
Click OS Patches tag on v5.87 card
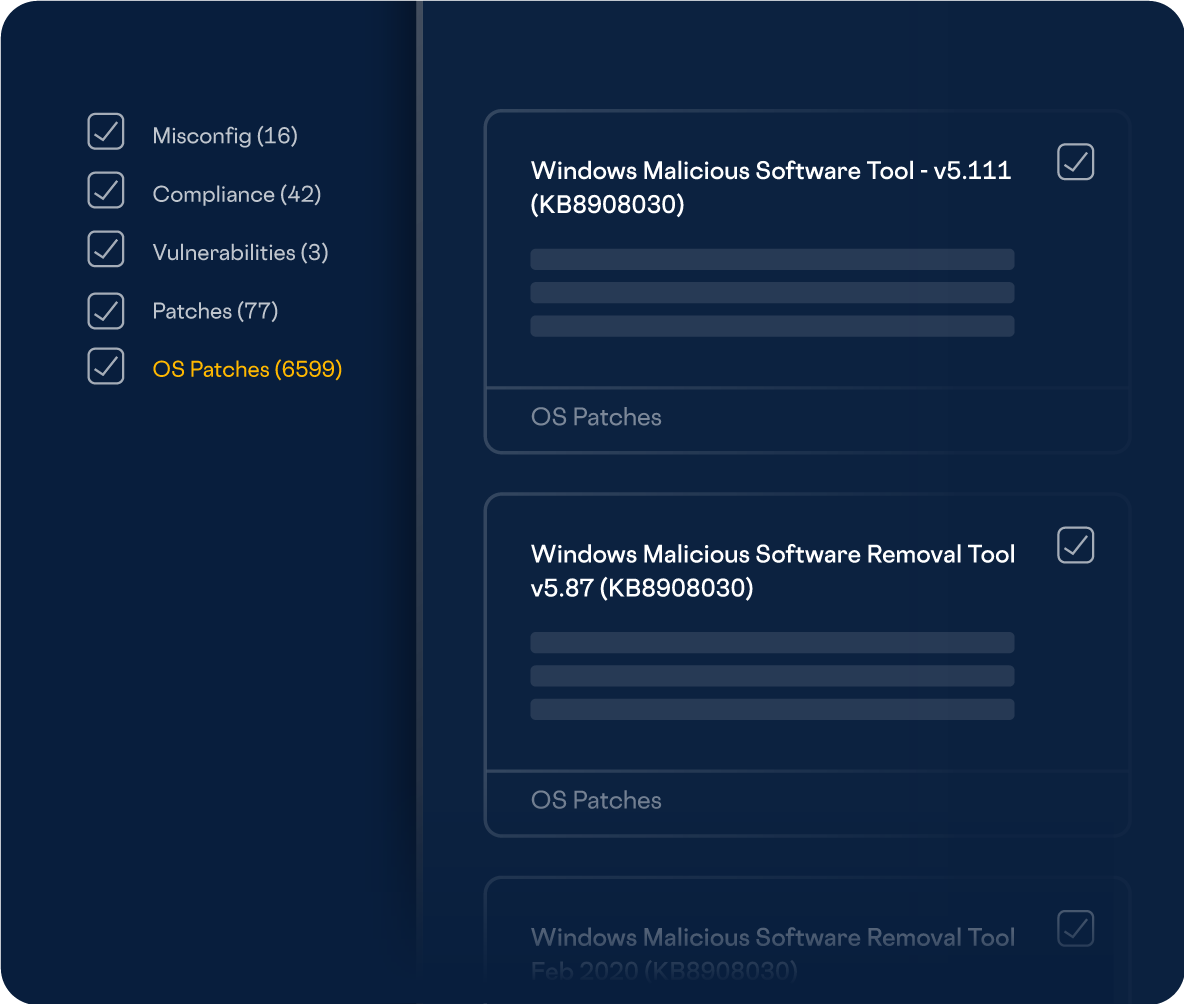pos(596,800)
